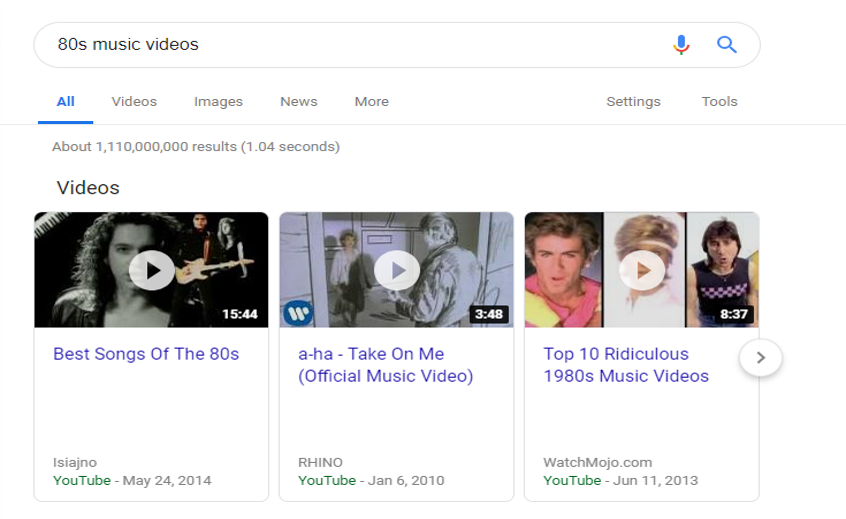
Task: Expand the More menu
Action: point(371,102)
